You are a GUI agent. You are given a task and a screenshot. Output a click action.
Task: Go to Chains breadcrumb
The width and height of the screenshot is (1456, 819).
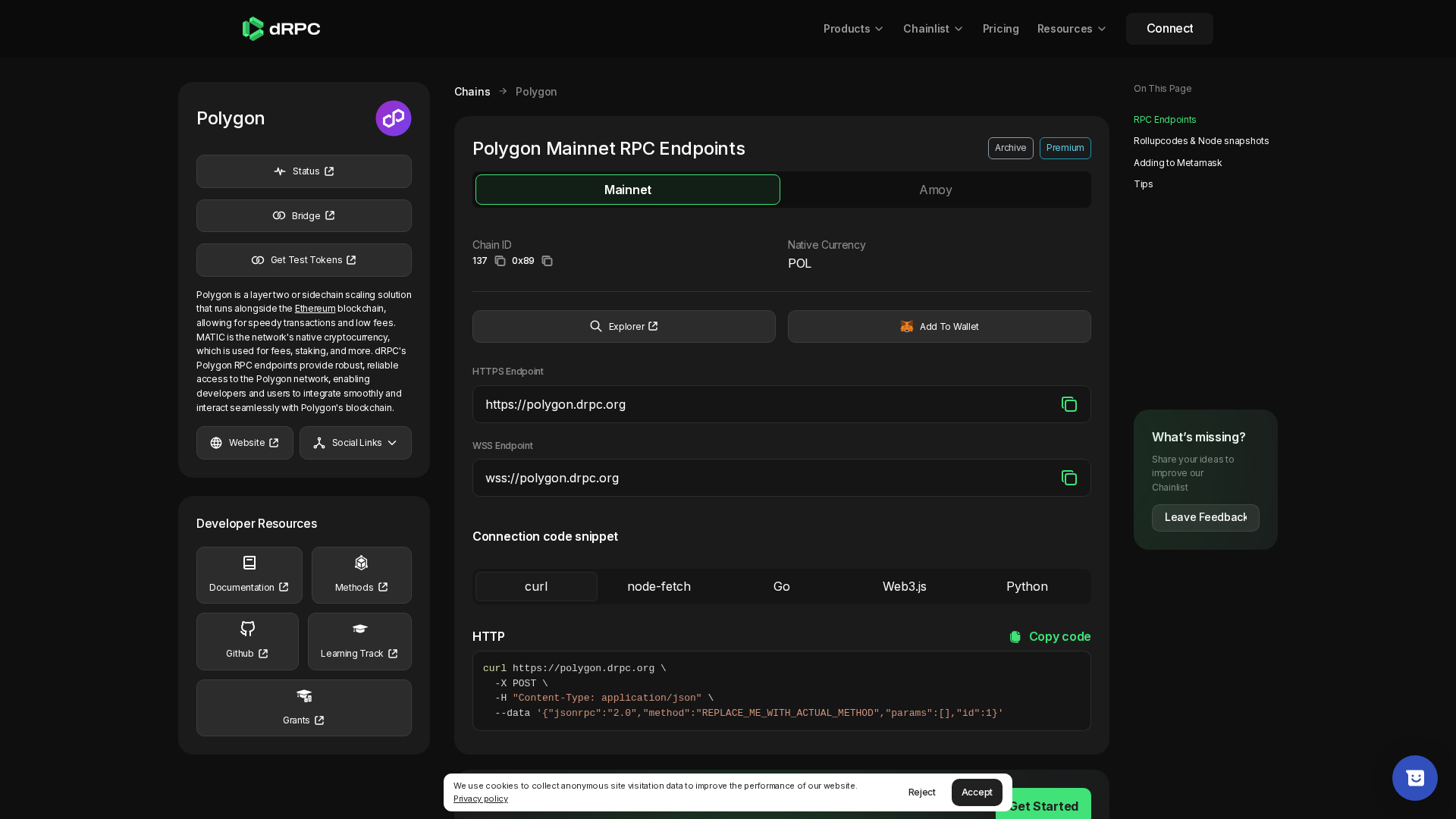[472, 92]
